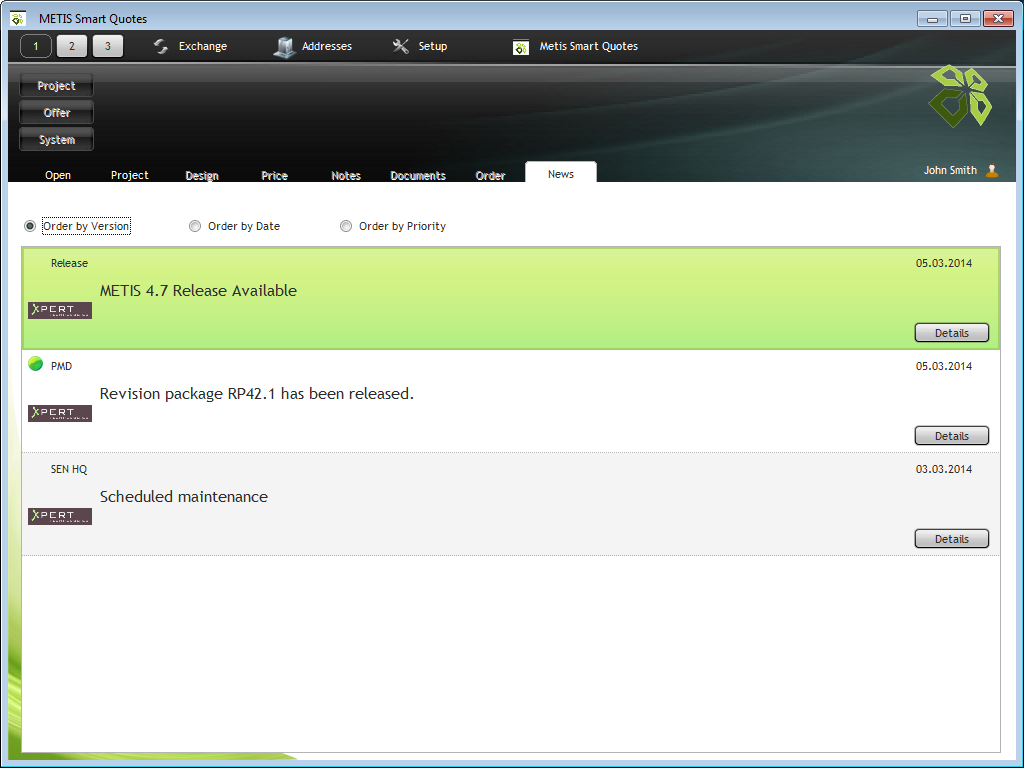Select Order by Date radio button
This screenshot has width=1024, height=768.
tap(195, 226)
